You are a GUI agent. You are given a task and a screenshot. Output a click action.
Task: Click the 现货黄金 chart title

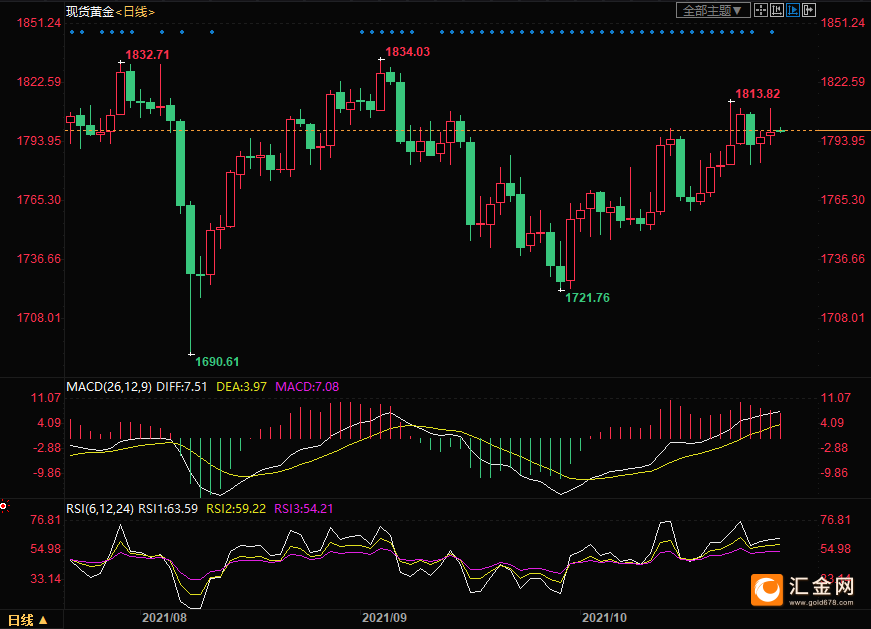(90, 12)
